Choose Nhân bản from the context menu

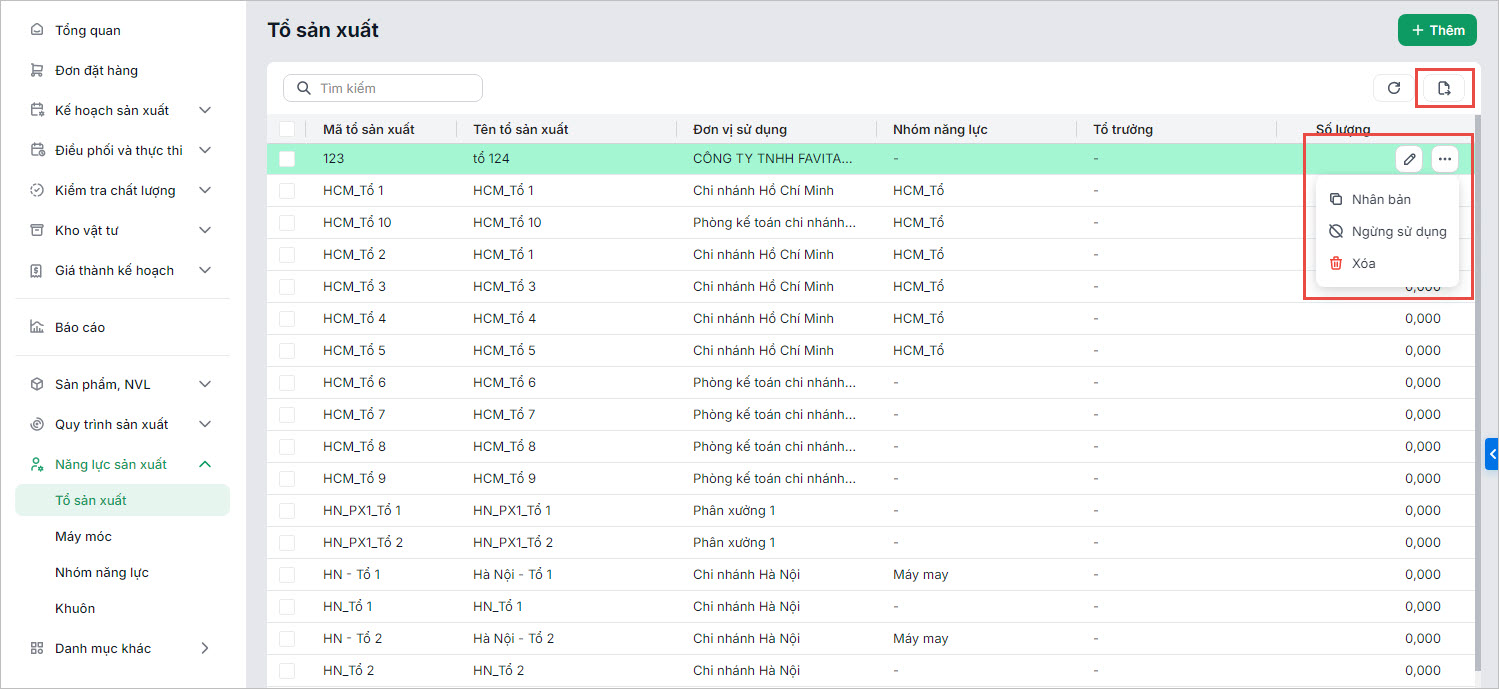coord(1380,199)
